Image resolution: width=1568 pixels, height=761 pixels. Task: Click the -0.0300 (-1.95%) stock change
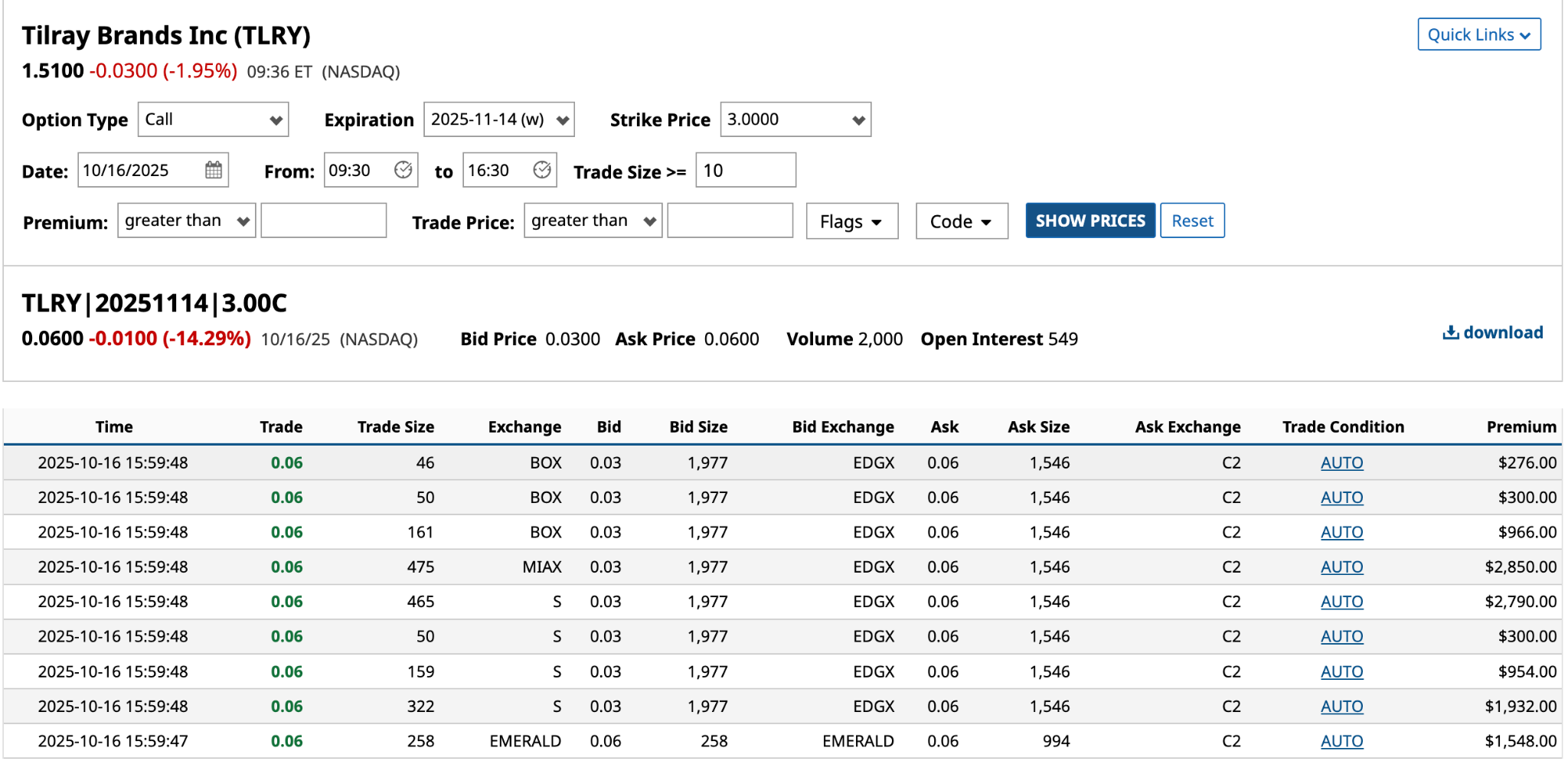pos(163,70)
